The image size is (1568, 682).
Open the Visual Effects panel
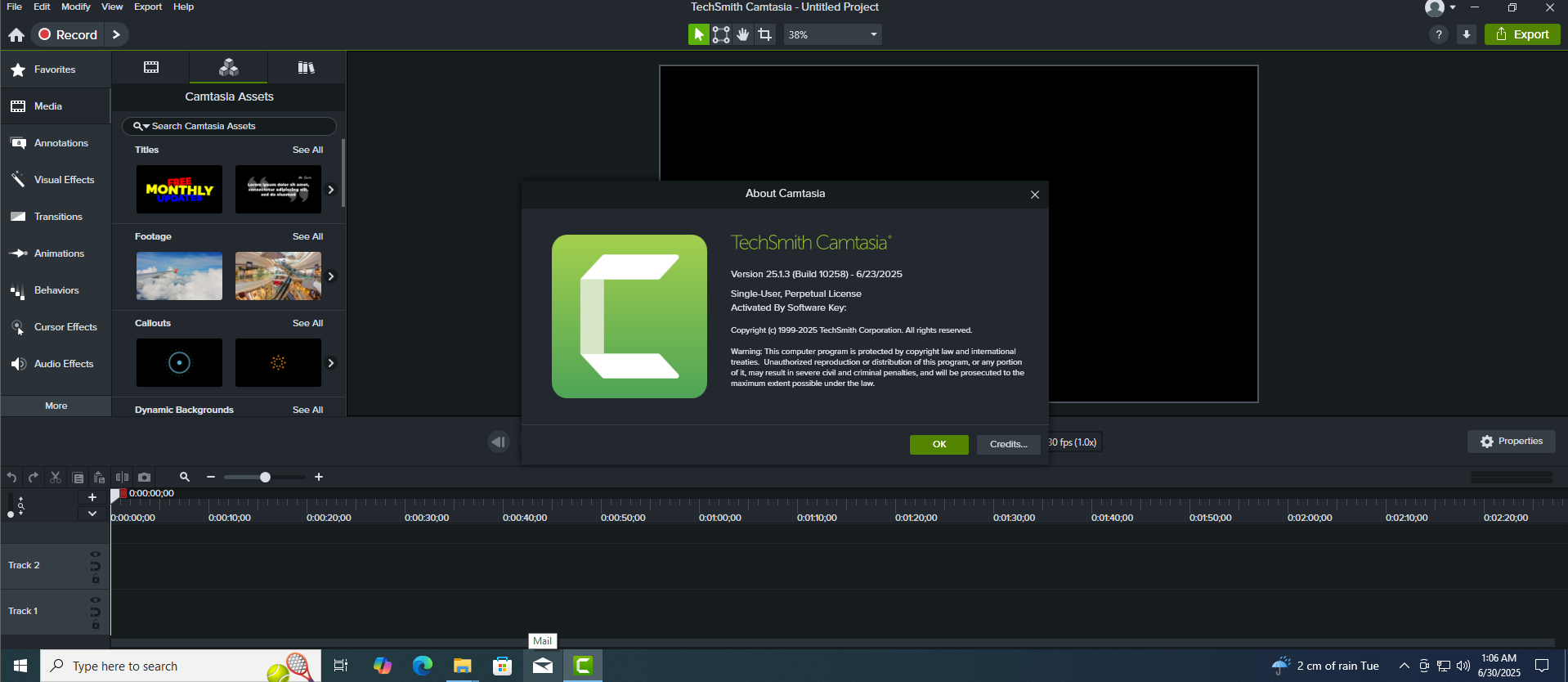(x=56, y=180)
